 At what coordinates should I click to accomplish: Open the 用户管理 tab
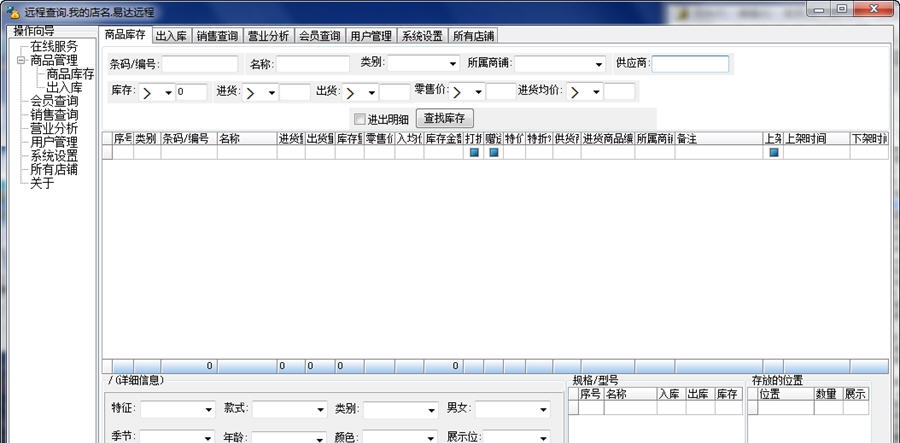[371, 36]
